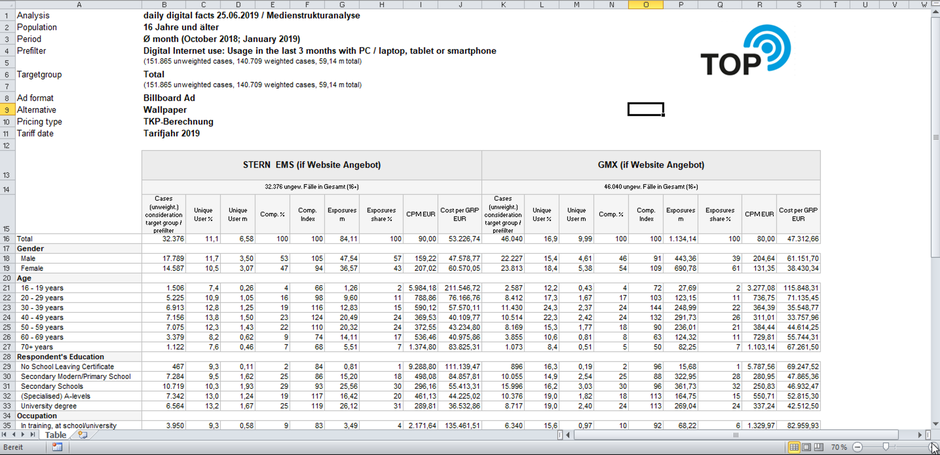Image resolution: width=940 pixels, height=455 pixels.
Task: Select row 16 header
Action: [x=7, y=239]
